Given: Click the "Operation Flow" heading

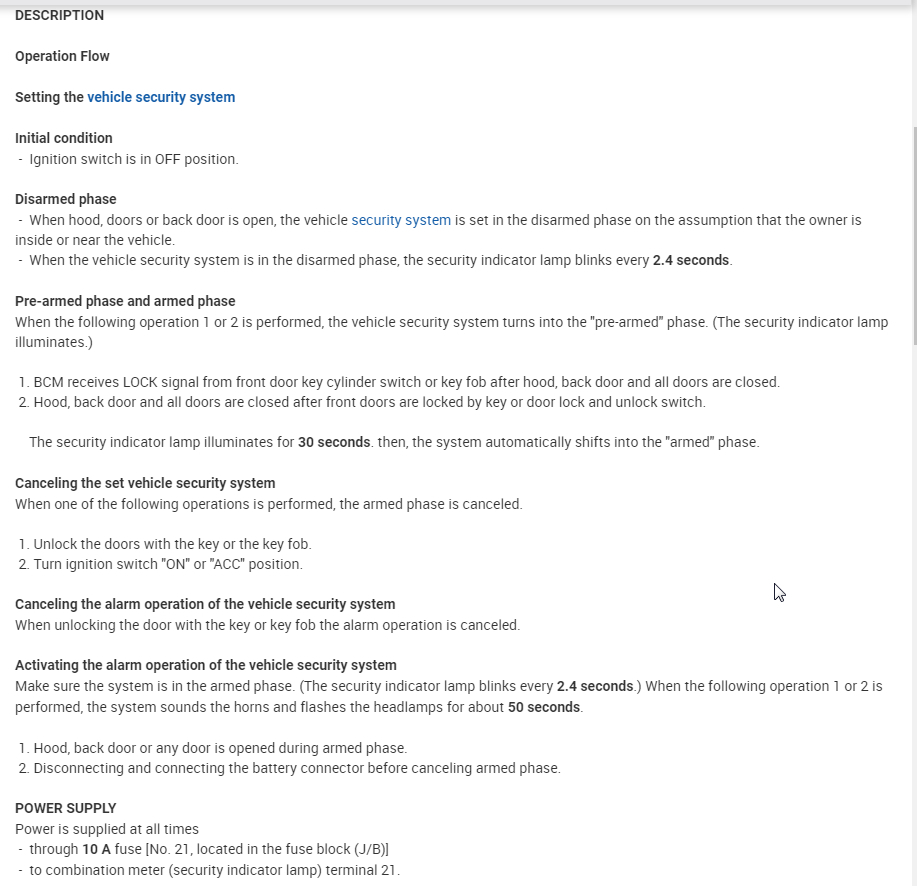Looking at the screenshot, I should coord(62,56).
